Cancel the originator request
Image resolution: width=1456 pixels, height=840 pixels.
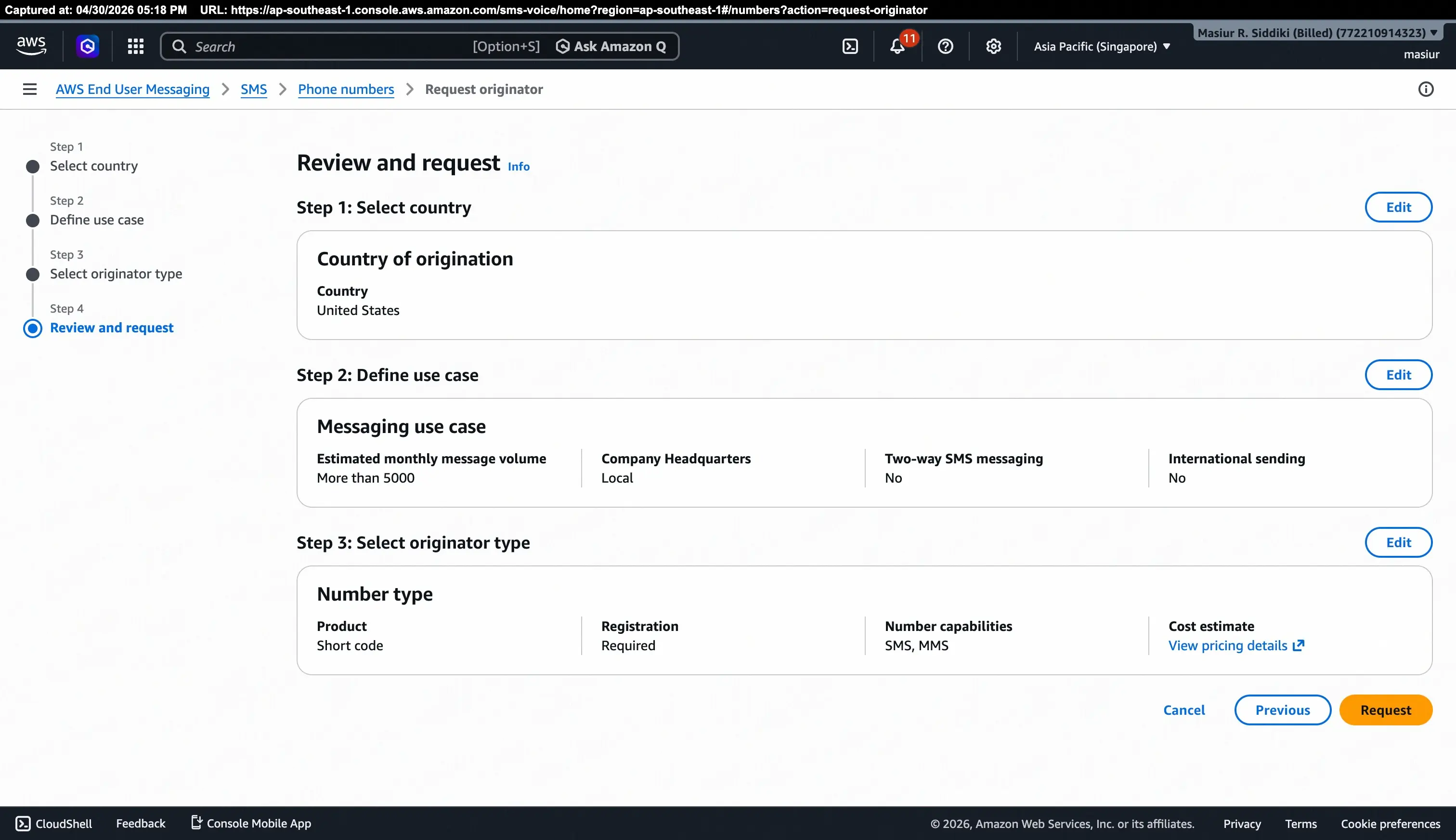coord(1184,710)
